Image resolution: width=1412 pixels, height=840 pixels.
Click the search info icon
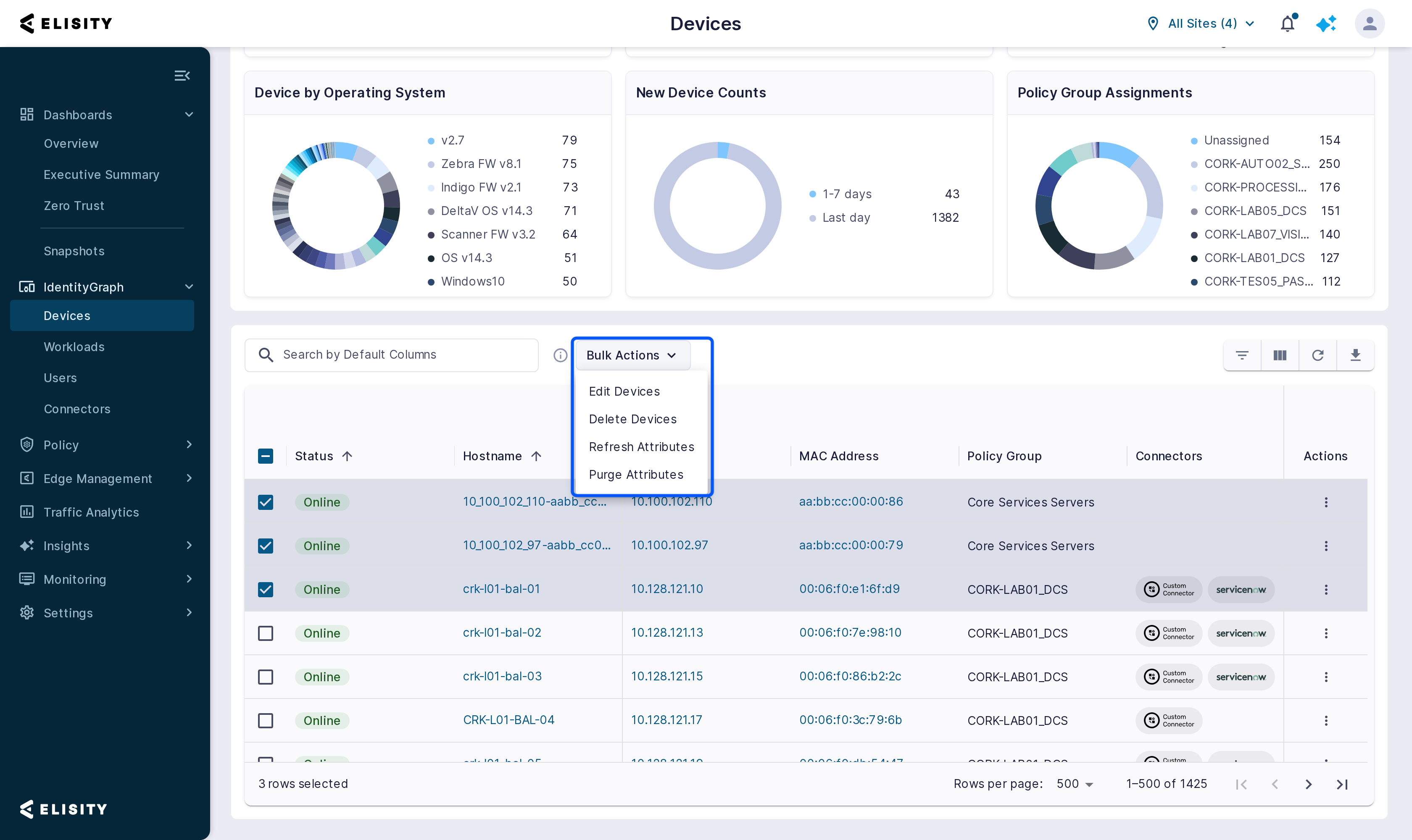click(560, 355)
